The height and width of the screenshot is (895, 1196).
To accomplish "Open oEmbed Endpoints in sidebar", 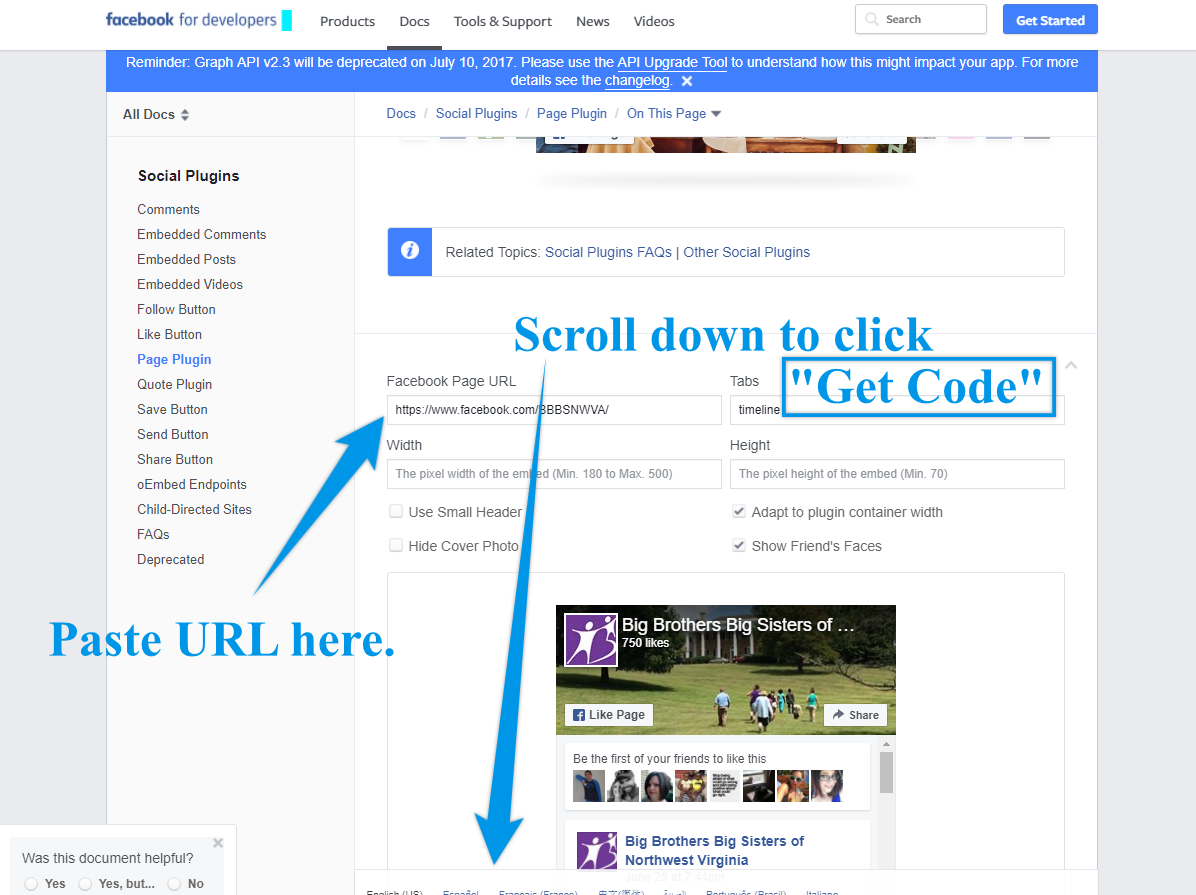I will click(x=191, y=485).
